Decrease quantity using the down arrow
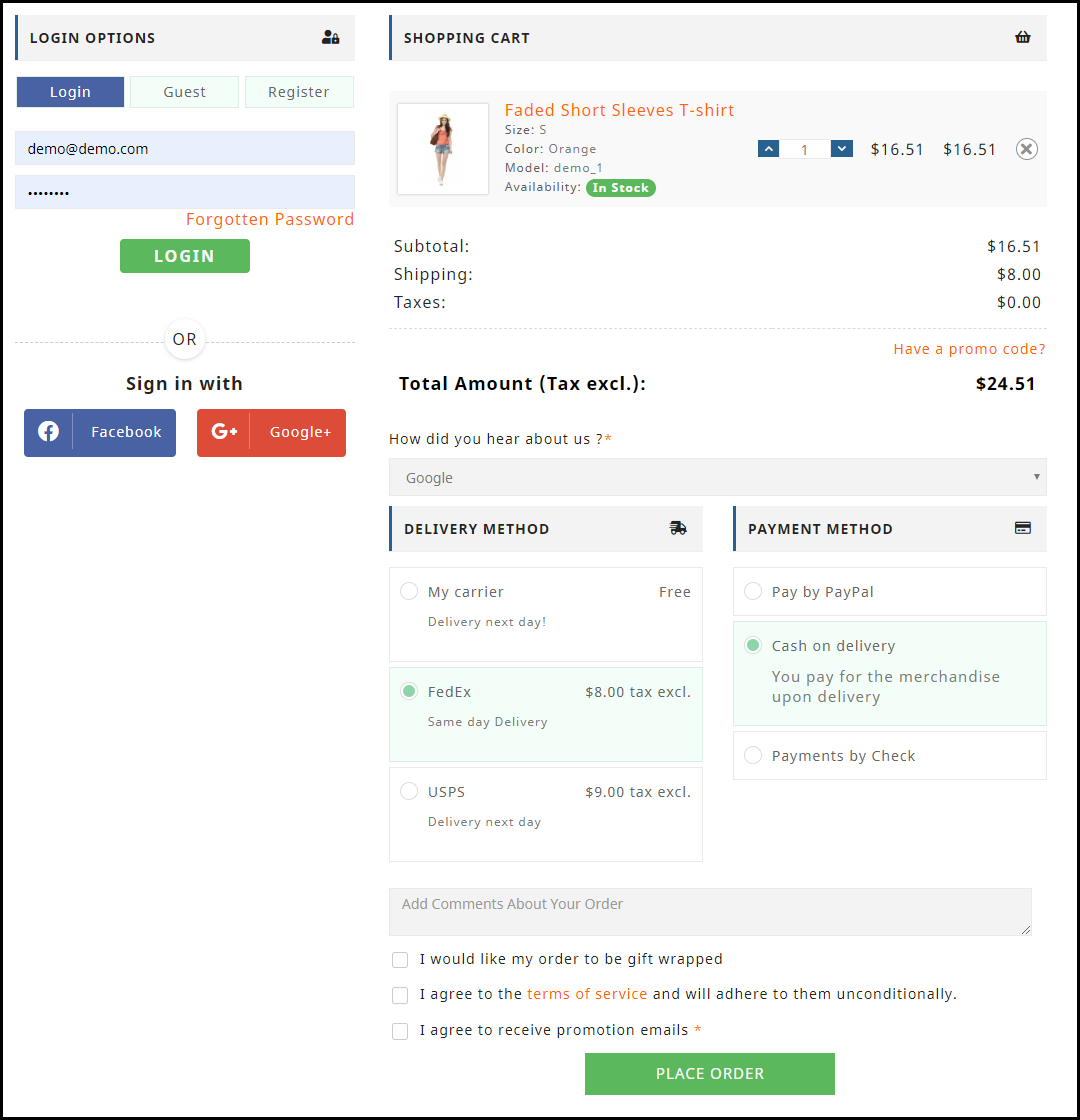This screenshot has width=1080, height=1120. (842, 148)
